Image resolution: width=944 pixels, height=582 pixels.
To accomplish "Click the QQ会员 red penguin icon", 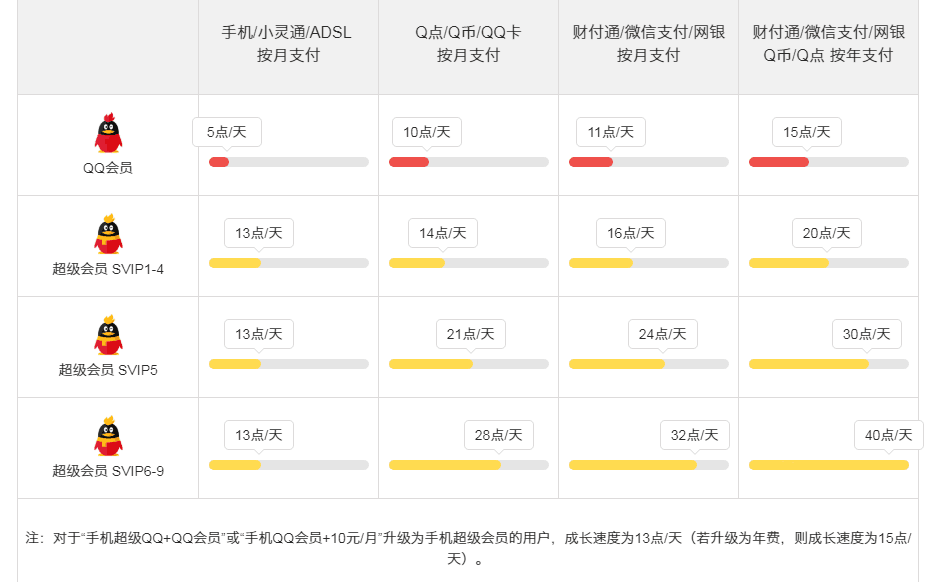I will pyautogui.click(x=108, y=133).
